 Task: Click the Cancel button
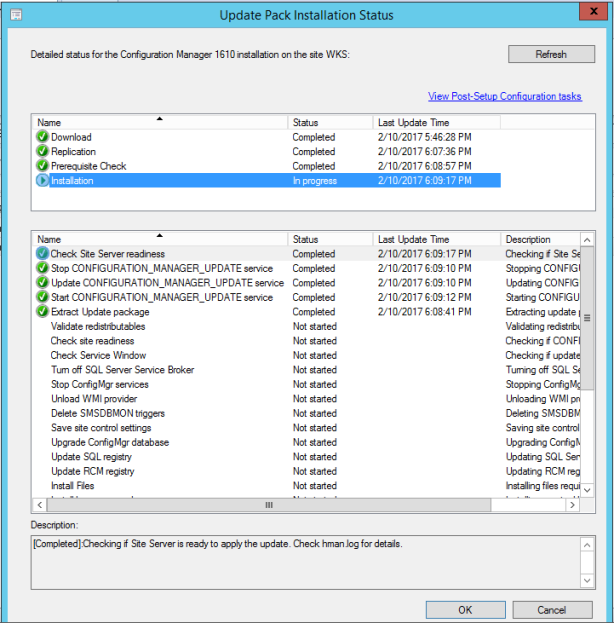(x=552, y=610)
